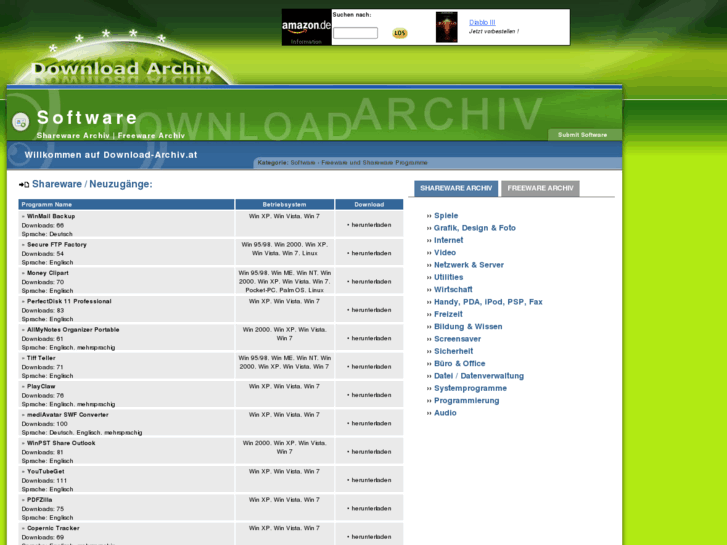Click herunterladen for PDFZilla
This screenshot has width=727, height=545.
point(371,508)
